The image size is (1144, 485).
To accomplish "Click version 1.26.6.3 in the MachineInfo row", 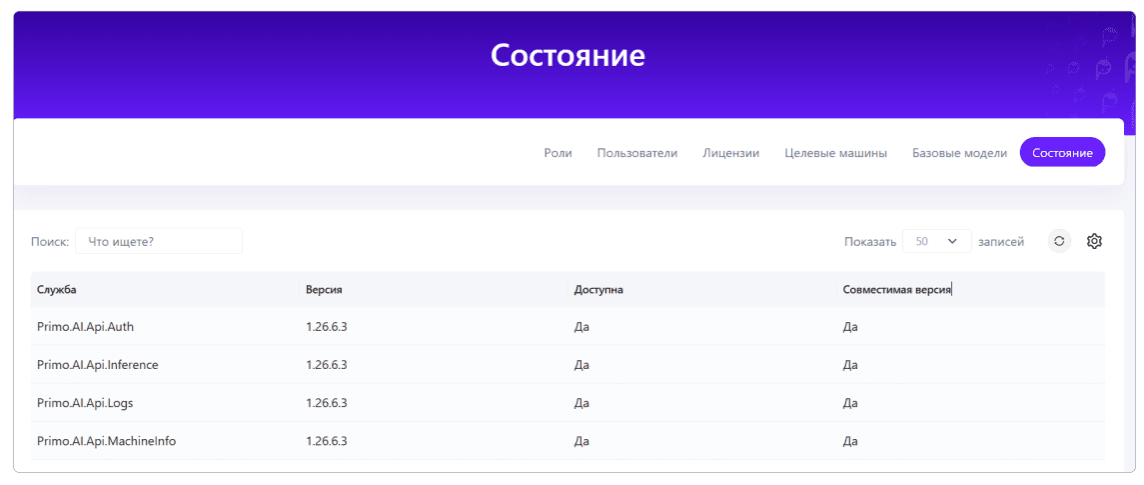I will (x=326, y=441).
